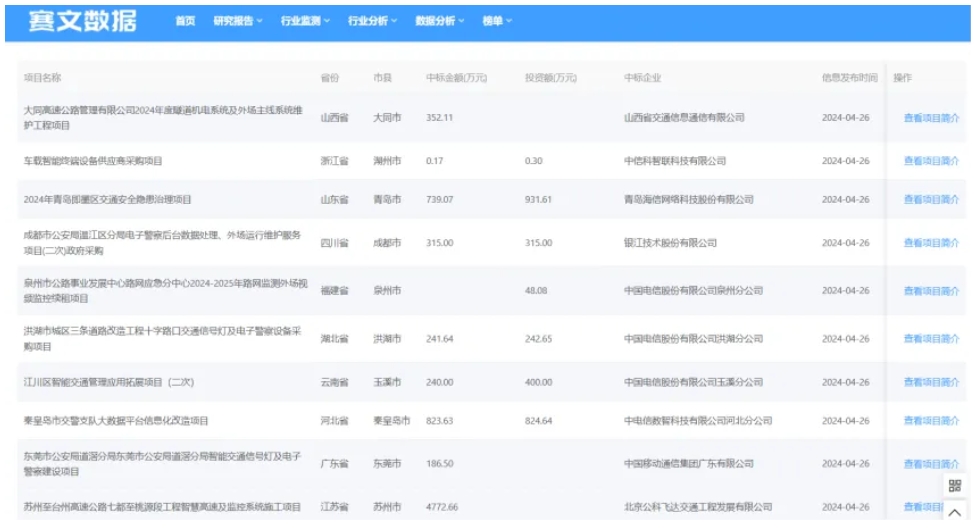Click company 北京公科飞达交通工程发展有限公司
Screen dimensions: 975x529
[698, 507]
